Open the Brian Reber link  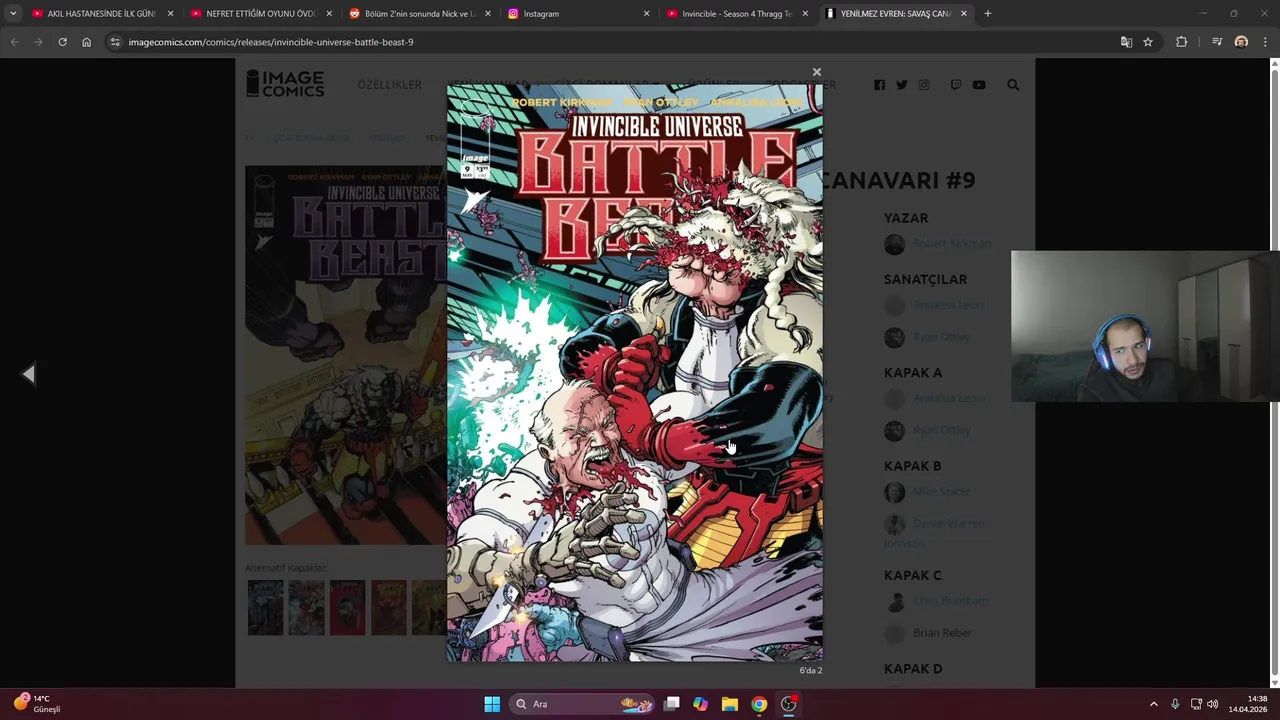[x=942, y=633]
